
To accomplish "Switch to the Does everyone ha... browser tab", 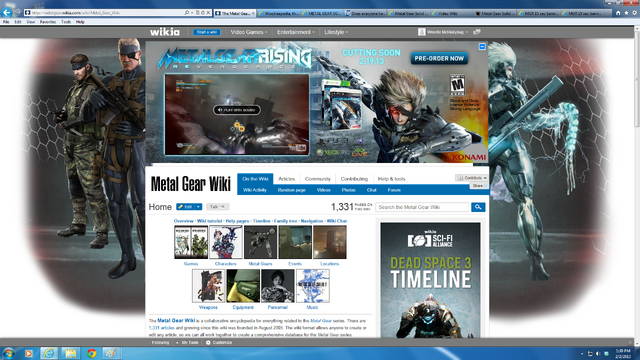I will (x=365, y=13).
